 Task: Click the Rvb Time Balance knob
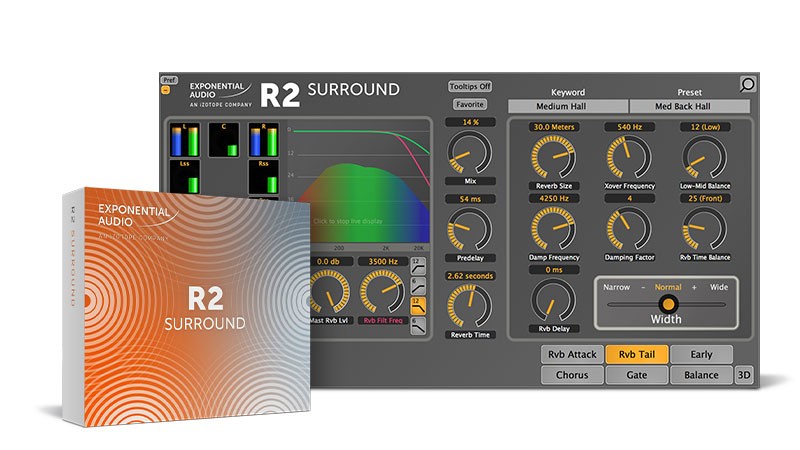705,229
